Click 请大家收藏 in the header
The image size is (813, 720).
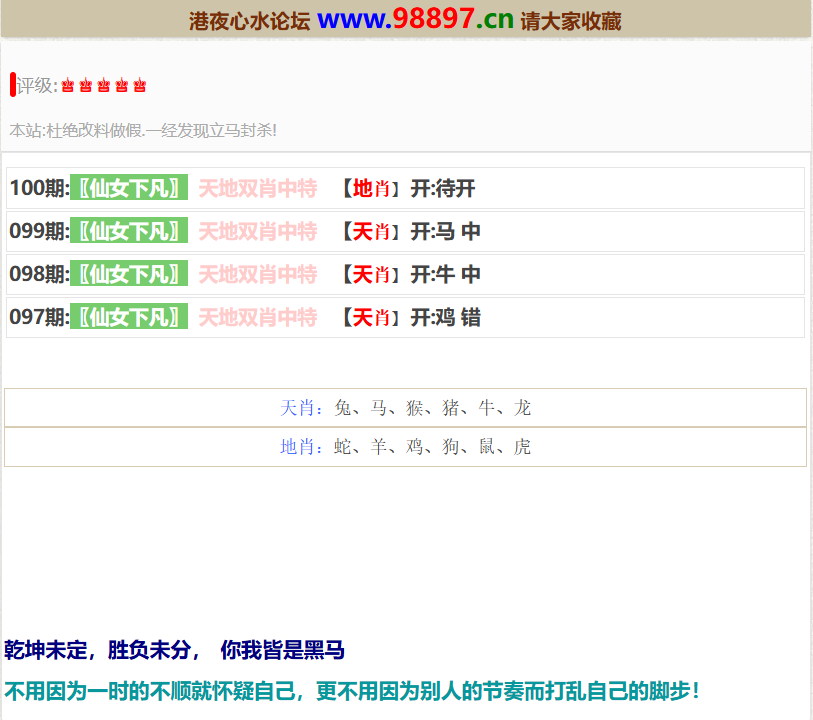tap(571, 21)
